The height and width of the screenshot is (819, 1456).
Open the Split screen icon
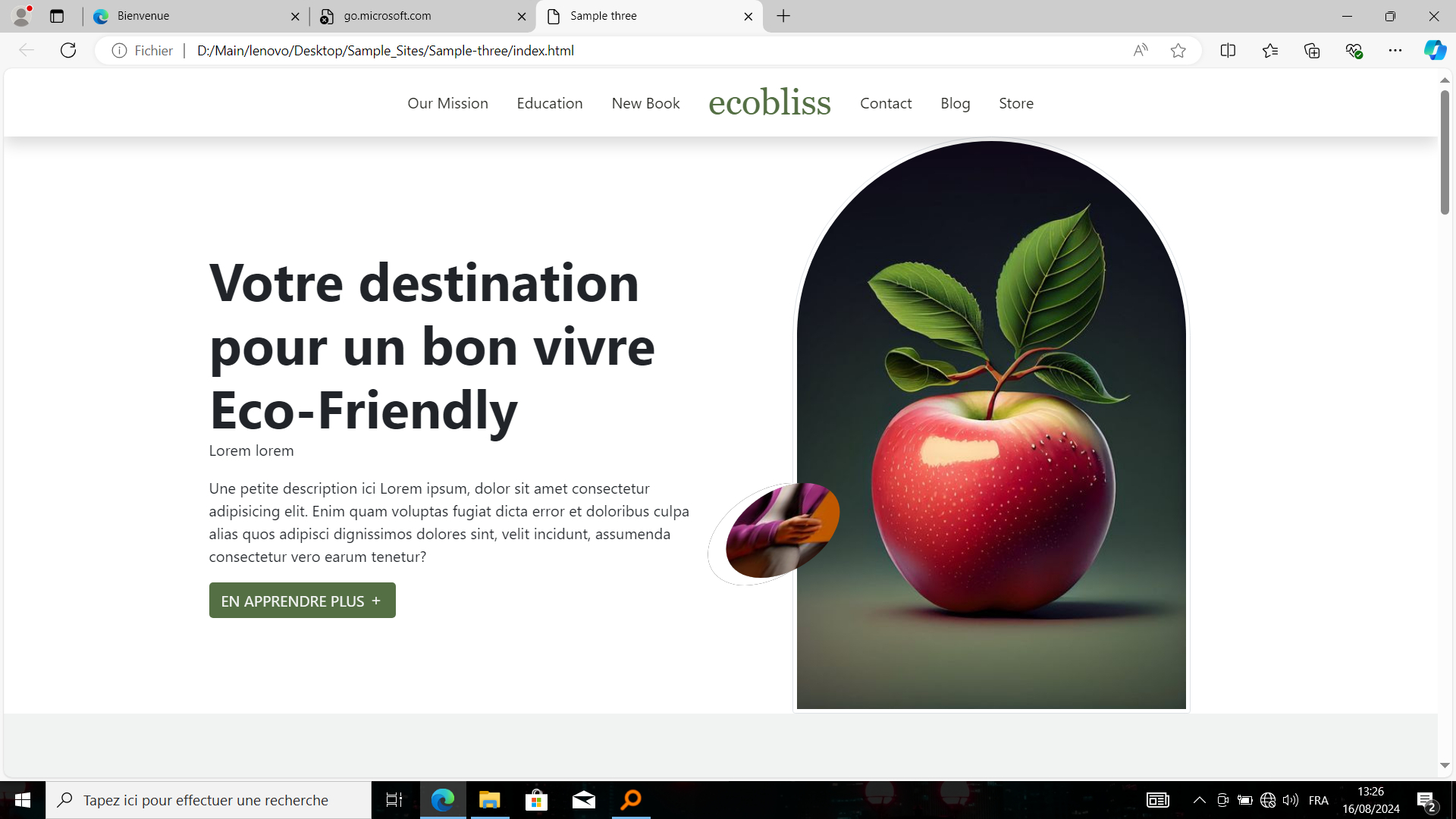[x=1228, y=50]
